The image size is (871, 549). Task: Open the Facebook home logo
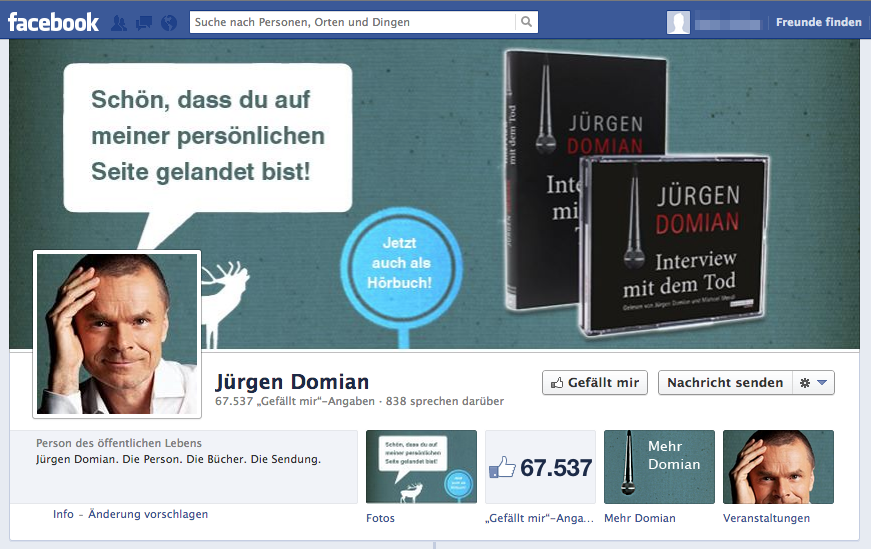(x=53, y=22)
